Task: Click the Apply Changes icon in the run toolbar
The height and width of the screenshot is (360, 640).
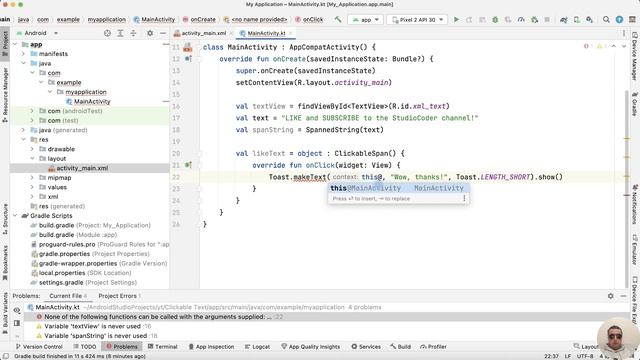Action: [x=469, y=20]
